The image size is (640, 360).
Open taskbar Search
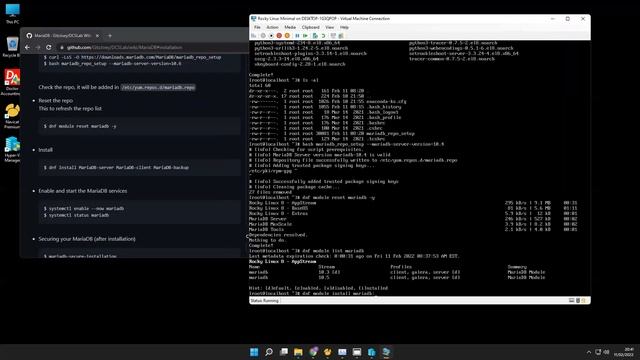point(269,352)
